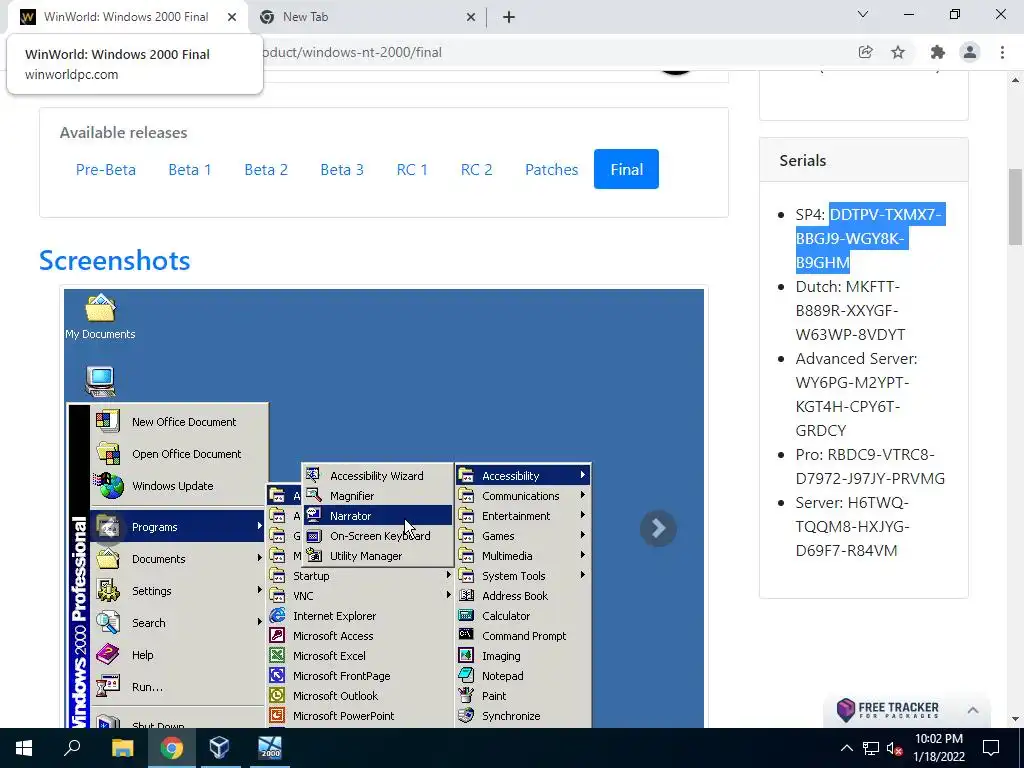Screen dimensions: 1024x768
Task: Open the Patches release
Action: click(x=552, y=170)
